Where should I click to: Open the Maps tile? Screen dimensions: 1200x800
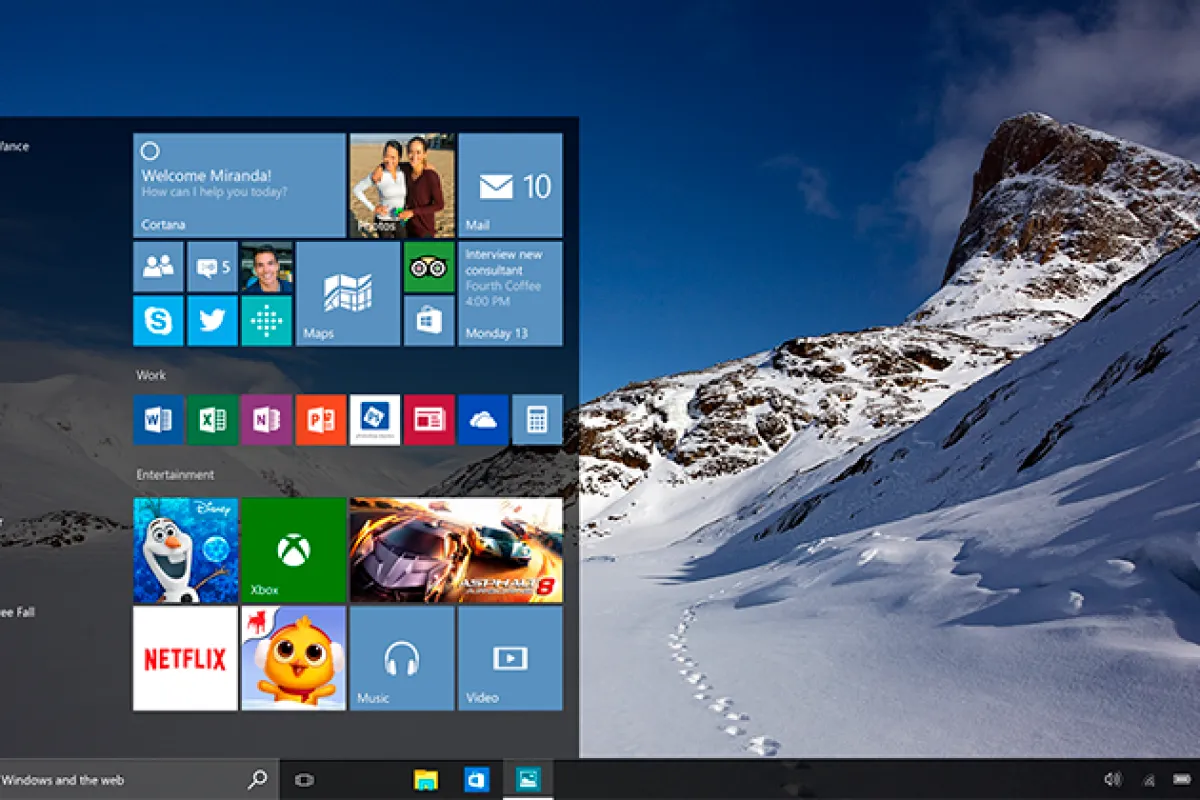[x=347, y=293]
